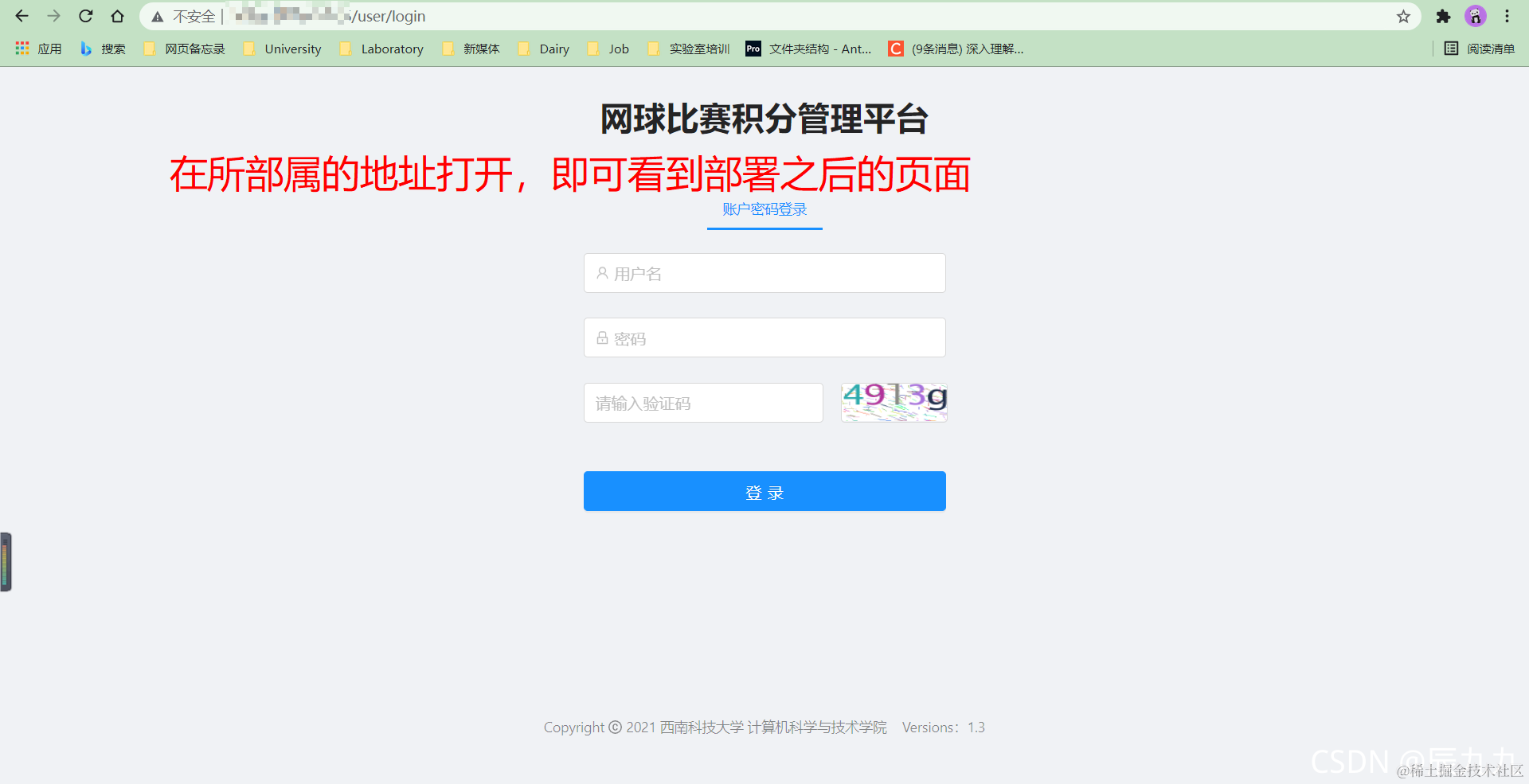Click the browser profile avatar icon

[x=1476, y=16]
